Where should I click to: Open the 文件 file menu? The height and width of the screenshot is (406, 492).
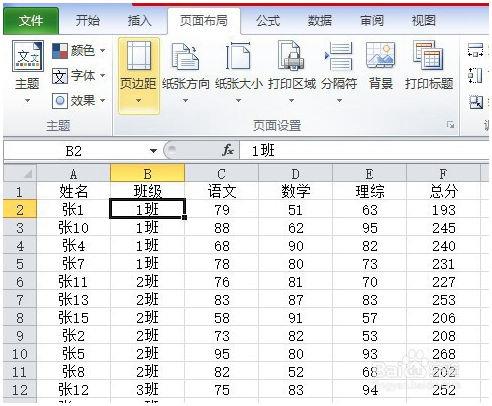(x=31, y=21)
